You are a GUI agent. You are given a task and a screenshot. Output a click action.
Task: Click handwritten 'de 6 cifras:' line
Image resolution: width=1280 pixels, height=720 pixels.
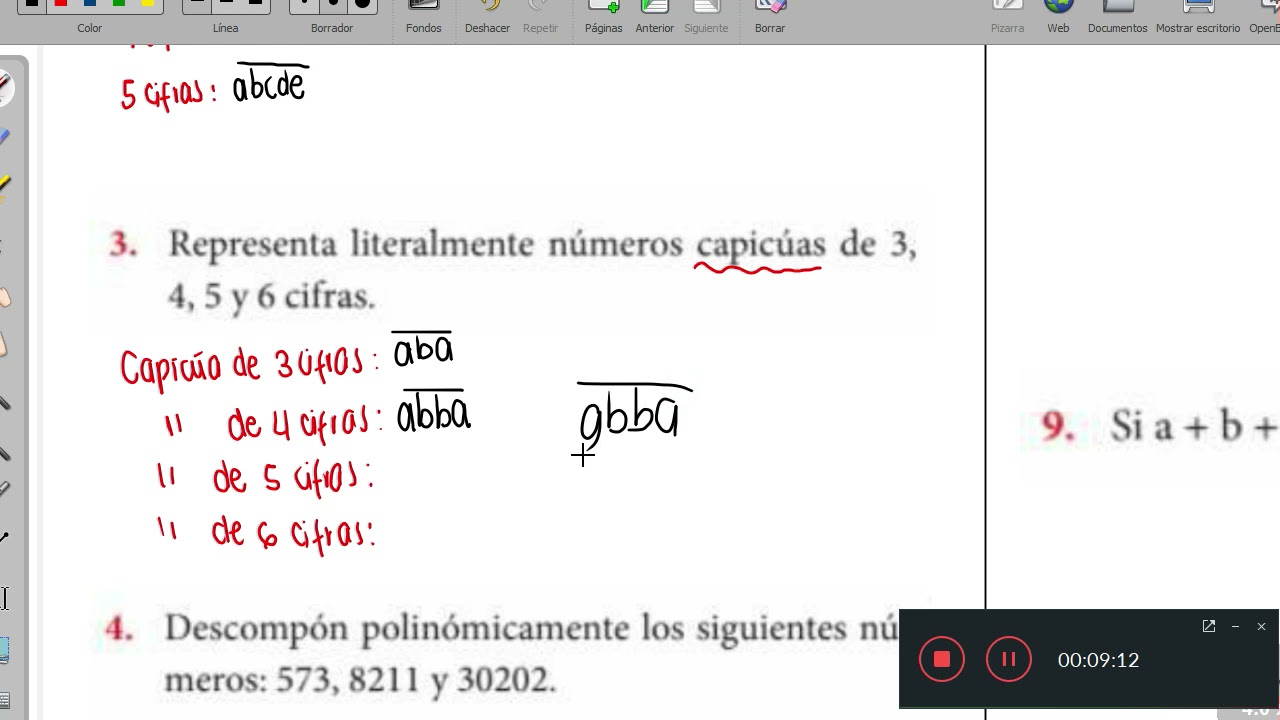click(x=293, y=533)
